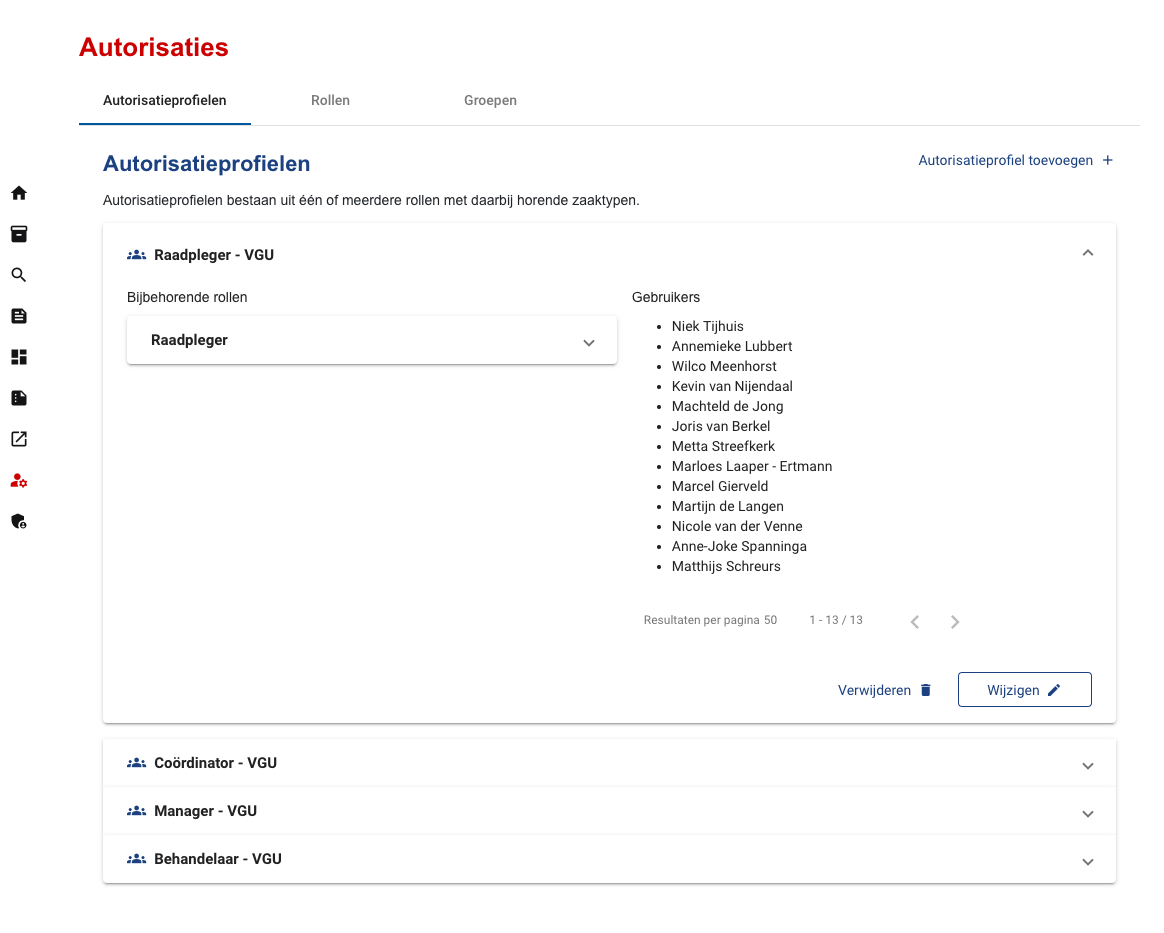Open the external link sidebar icon

19,439
